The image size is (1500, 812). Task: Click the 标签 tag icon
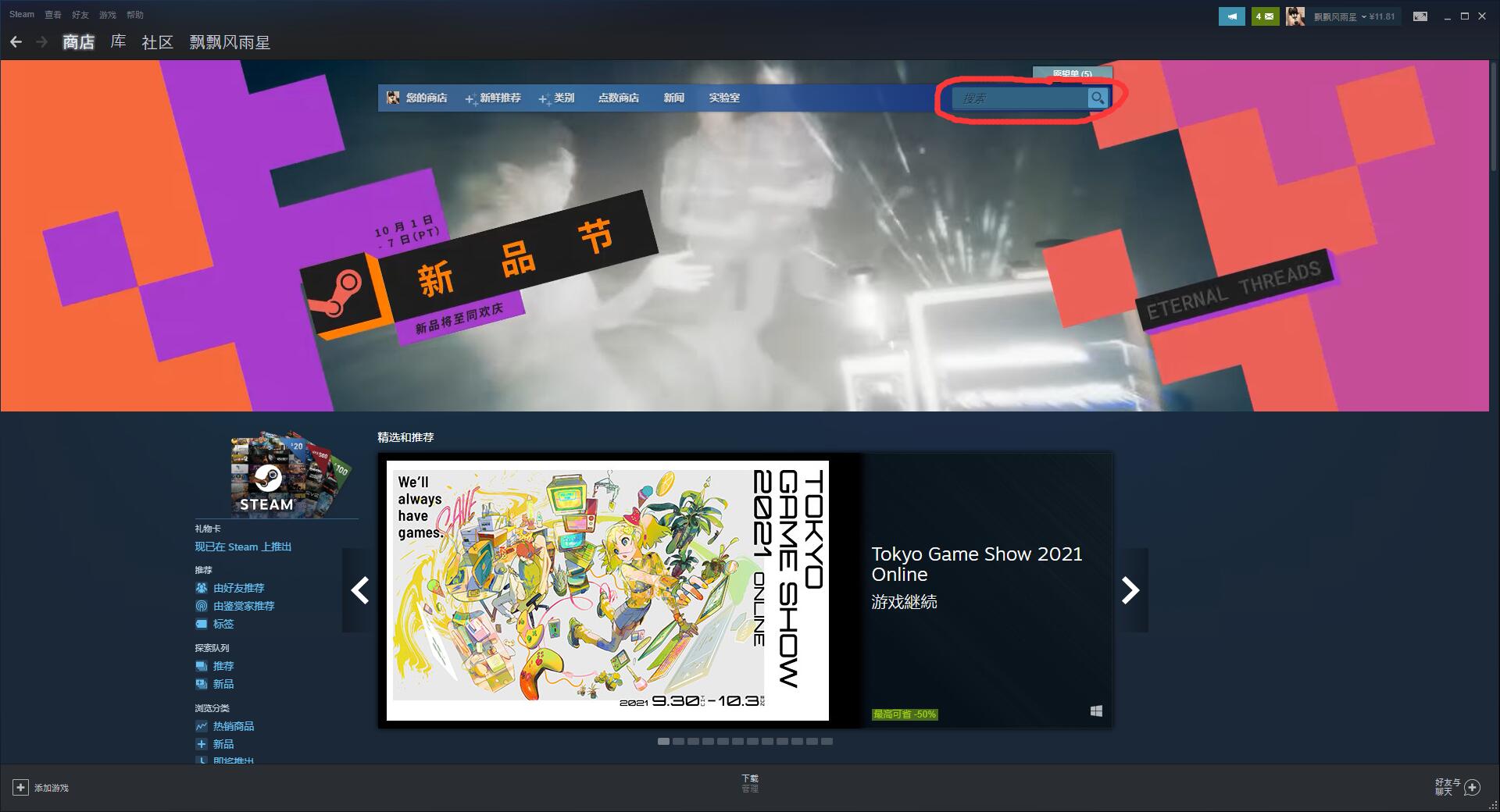pos(202,624)
